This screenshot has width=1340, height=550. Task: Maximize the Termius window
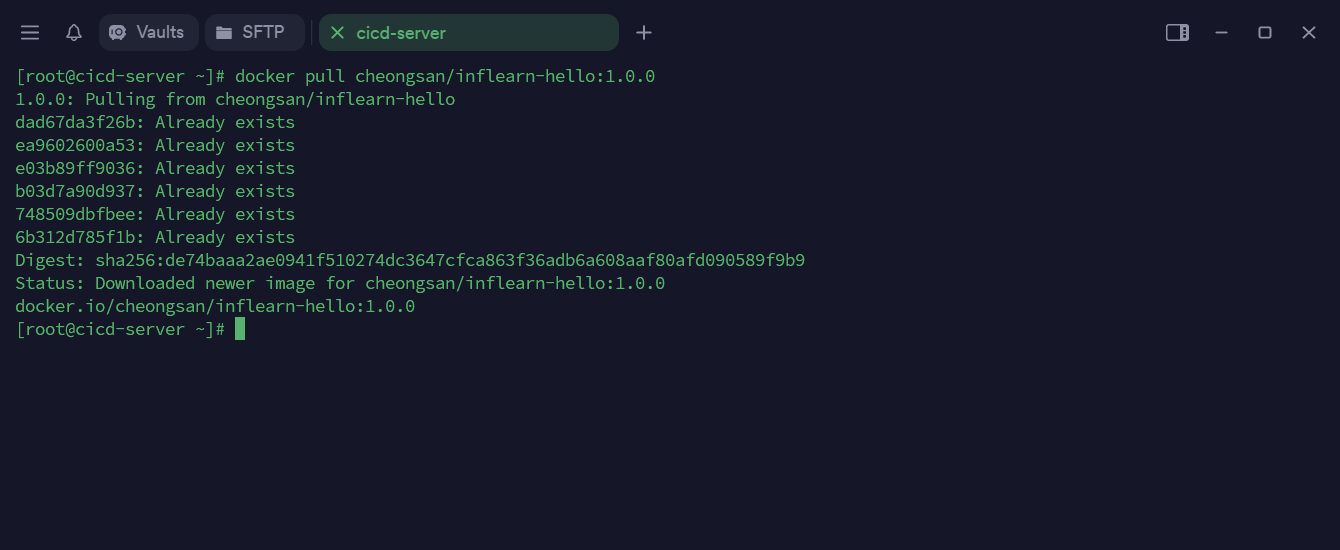[x=1265, y=33]
